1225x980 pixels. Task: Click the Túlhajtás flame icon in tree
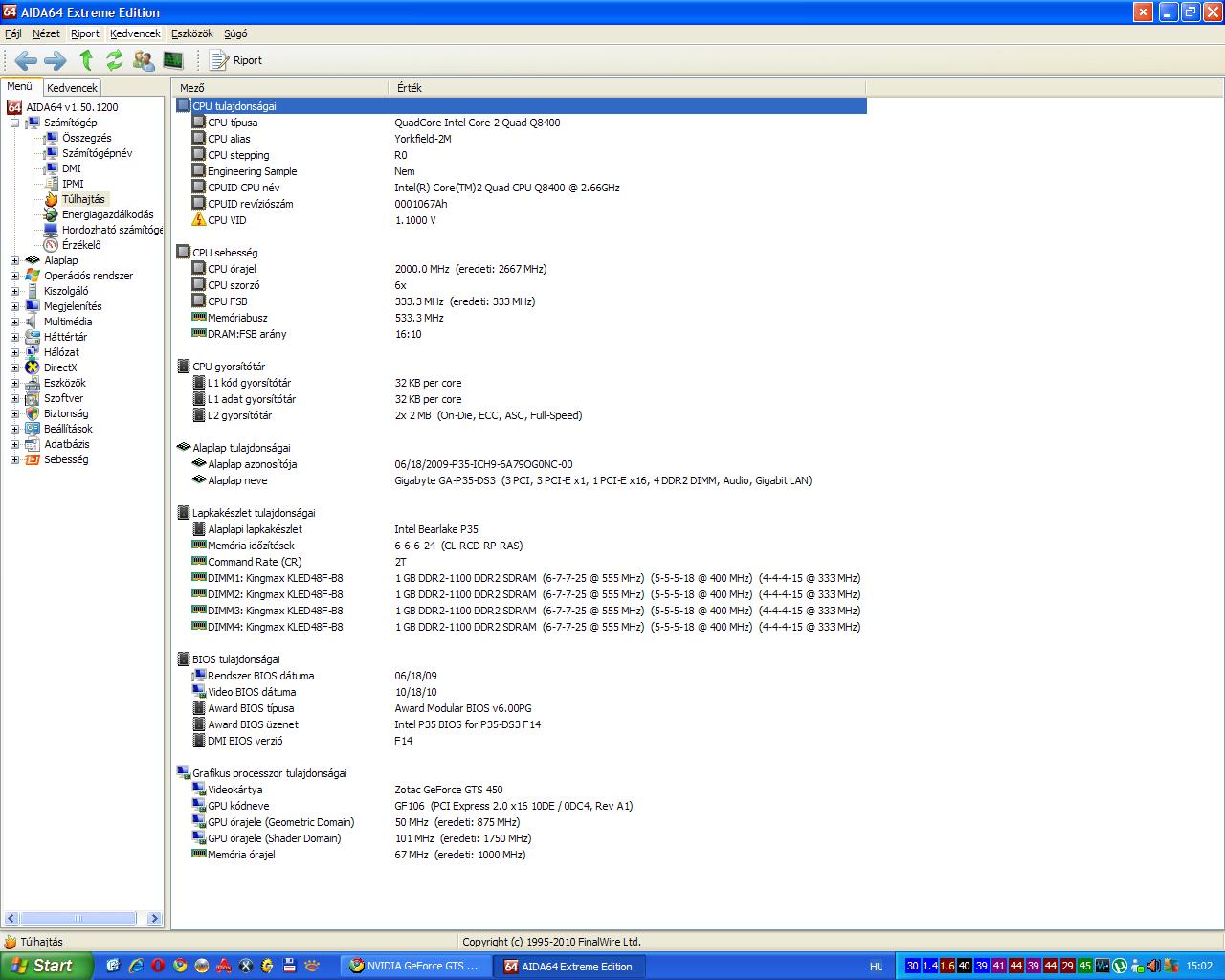pyautogui.click(x=51, y=199)
